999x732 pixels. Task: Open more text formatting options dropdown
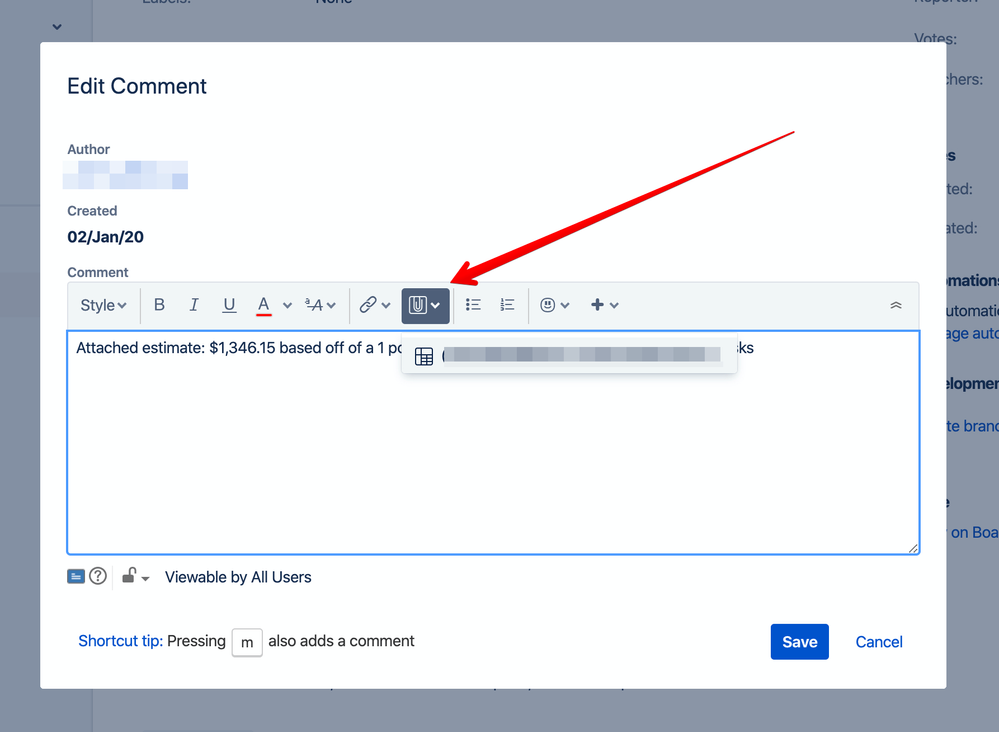tap(320, 305)
